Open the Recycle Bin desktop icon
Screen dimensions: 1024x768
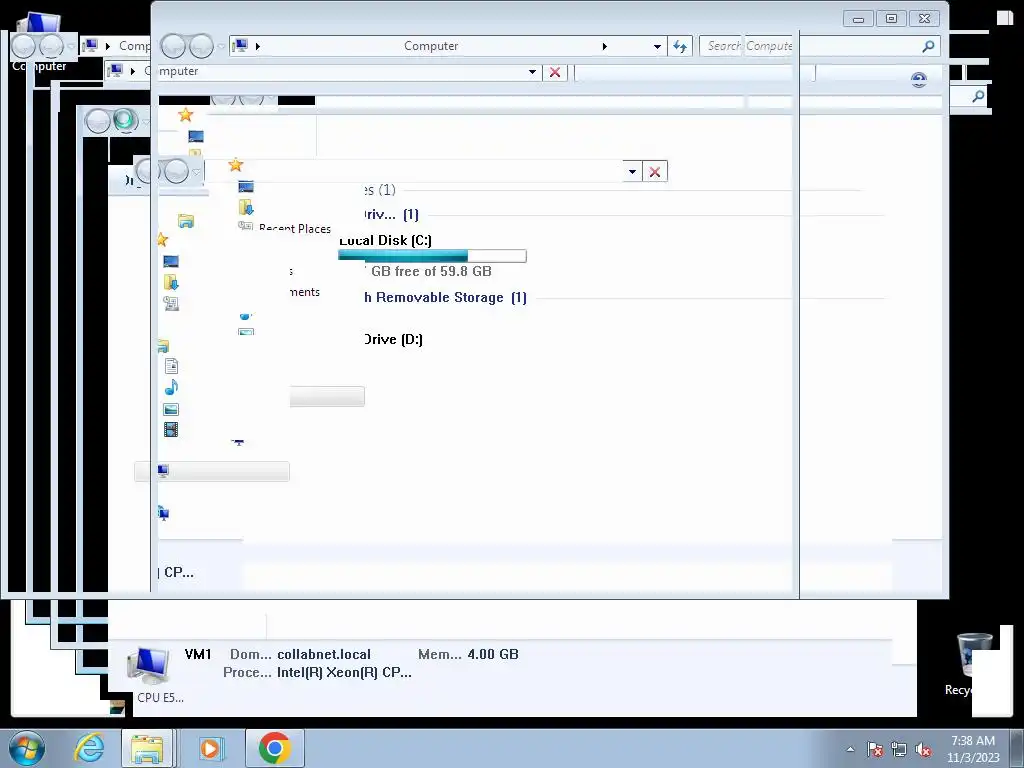pos(973,655)
